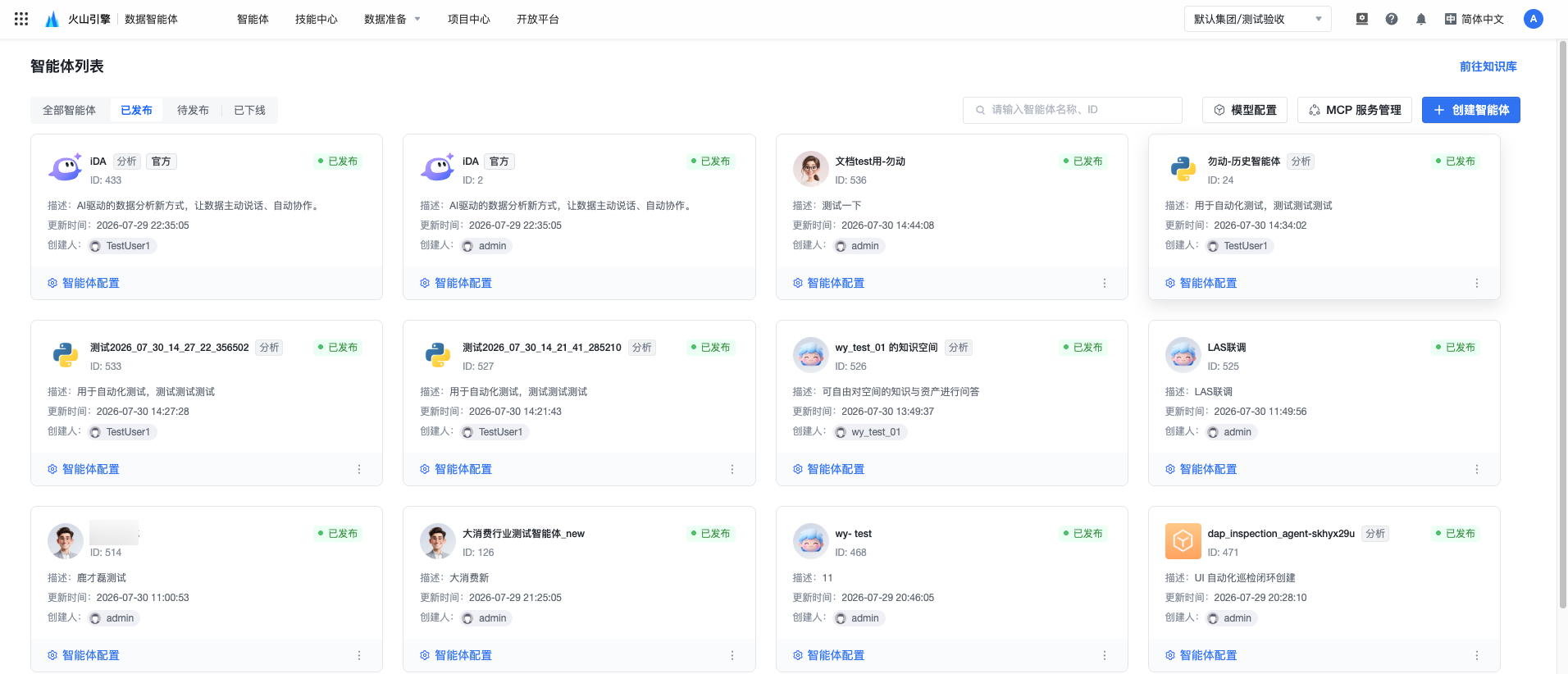Open the 智能体 top menu
Screen dimensions: 1568x674
point(253,19)
